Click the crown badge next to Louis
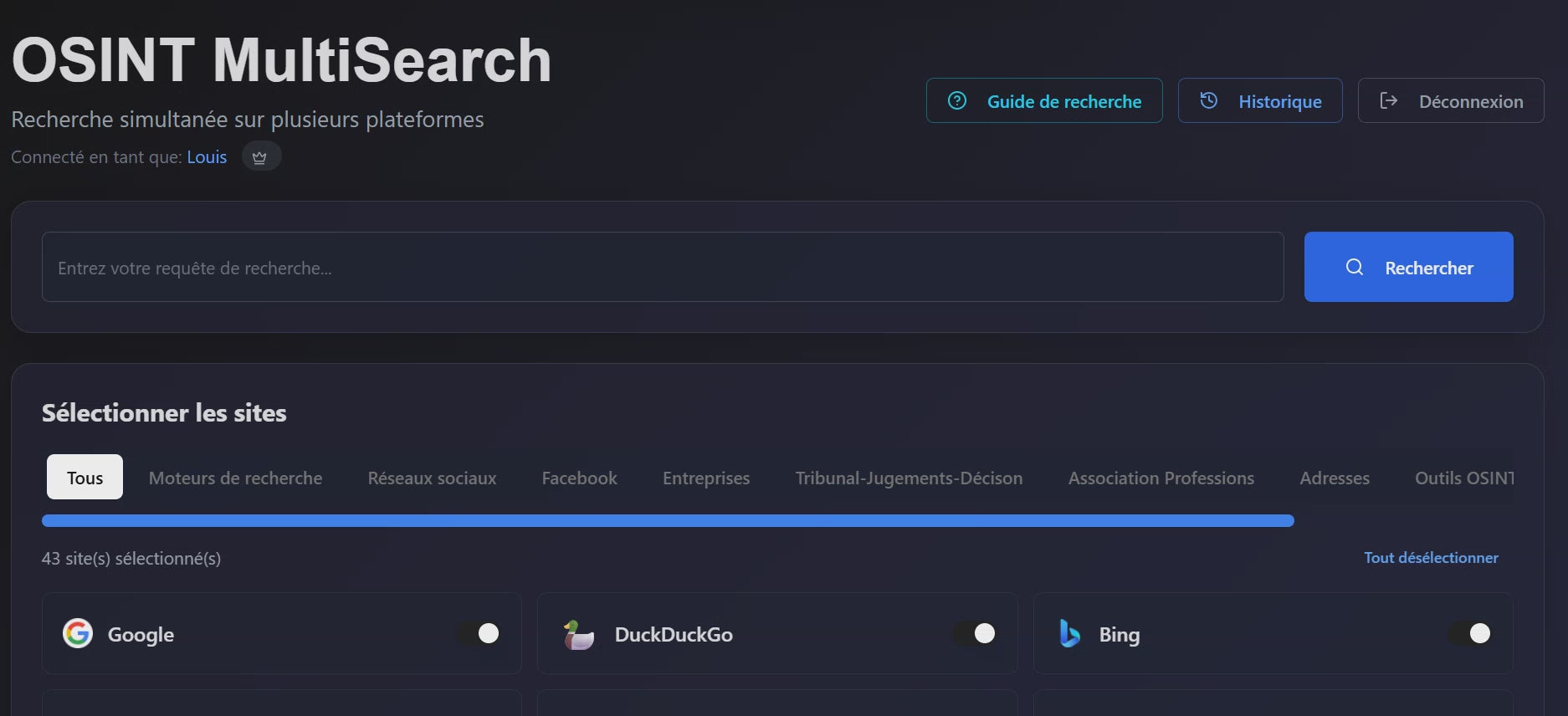Image resolution: width=1568 pixels, height=716 pixels. point(260,157)
